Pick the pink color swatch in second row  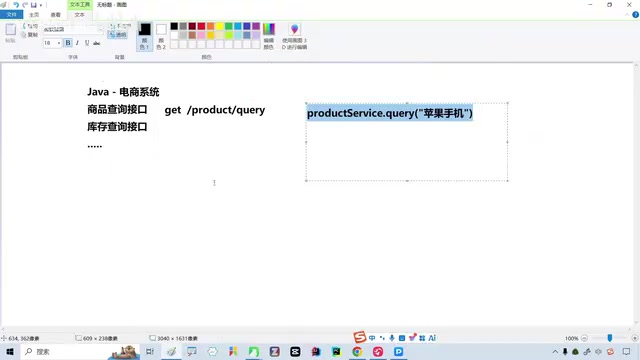pyautogui.click(x=201, y=35)
